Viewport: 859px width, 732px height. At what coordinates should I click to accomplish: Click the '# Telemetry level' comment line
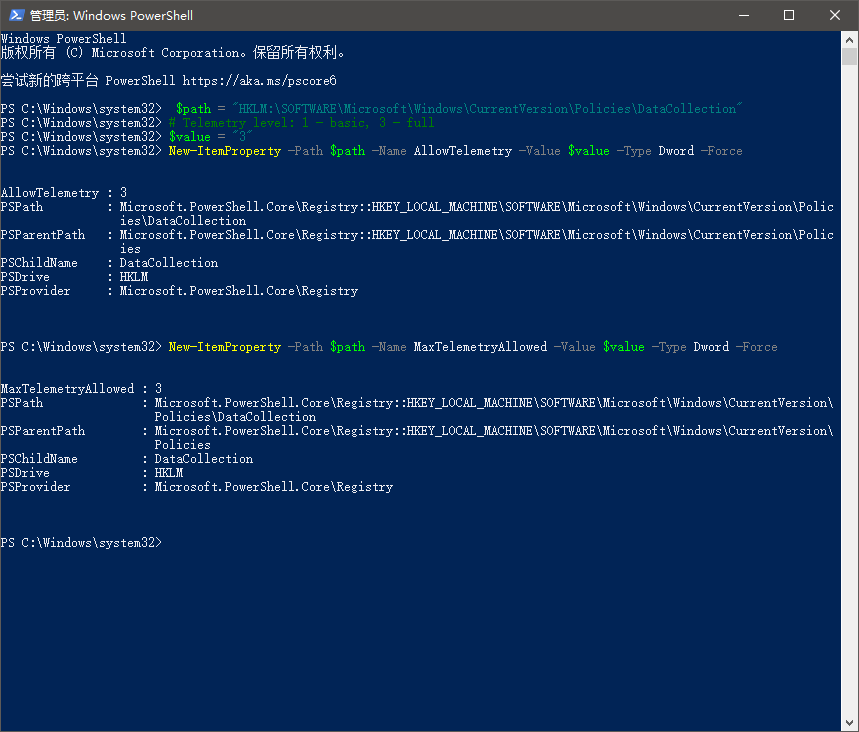pos(301,123)
